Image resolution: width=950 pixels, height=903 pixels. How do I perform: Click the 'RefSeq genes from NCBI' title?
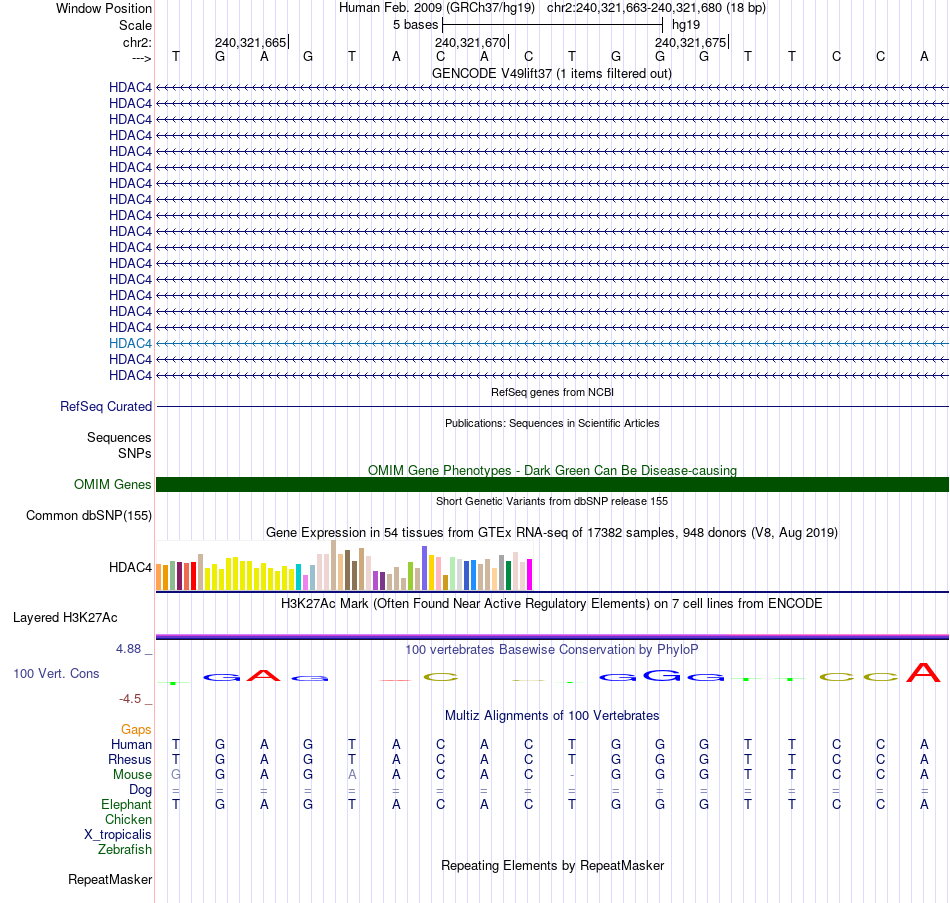pyautogui.click(x=553, y=393)
